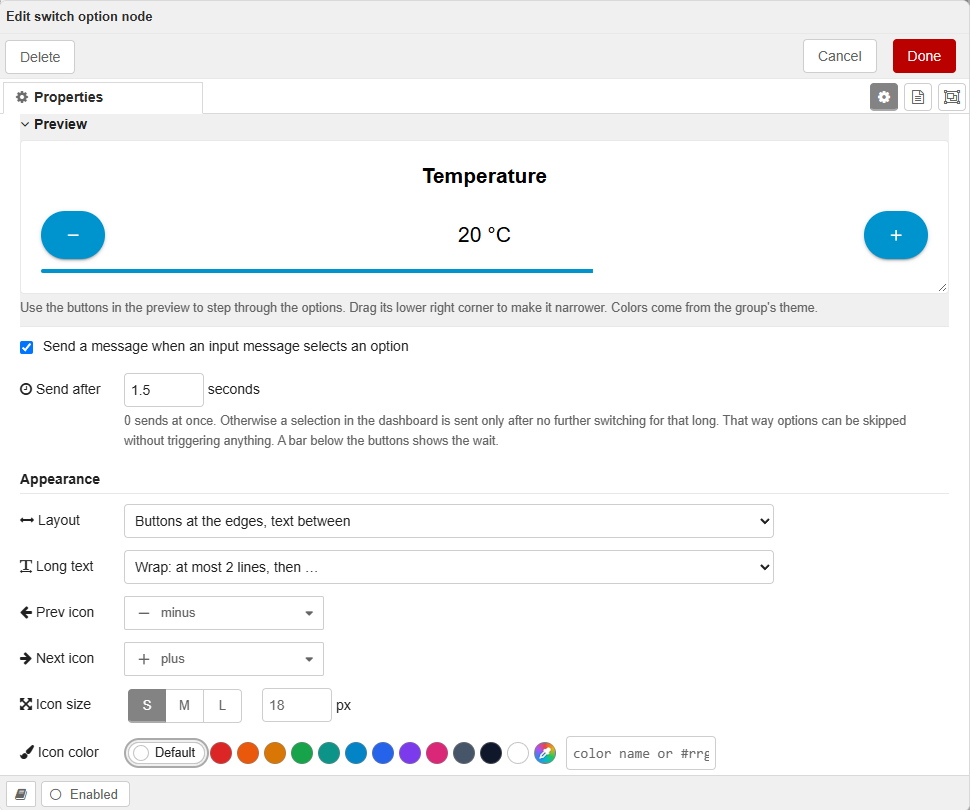
Task: Open node appearance icon
Action: pyautogui.click(x=951, y=97)
